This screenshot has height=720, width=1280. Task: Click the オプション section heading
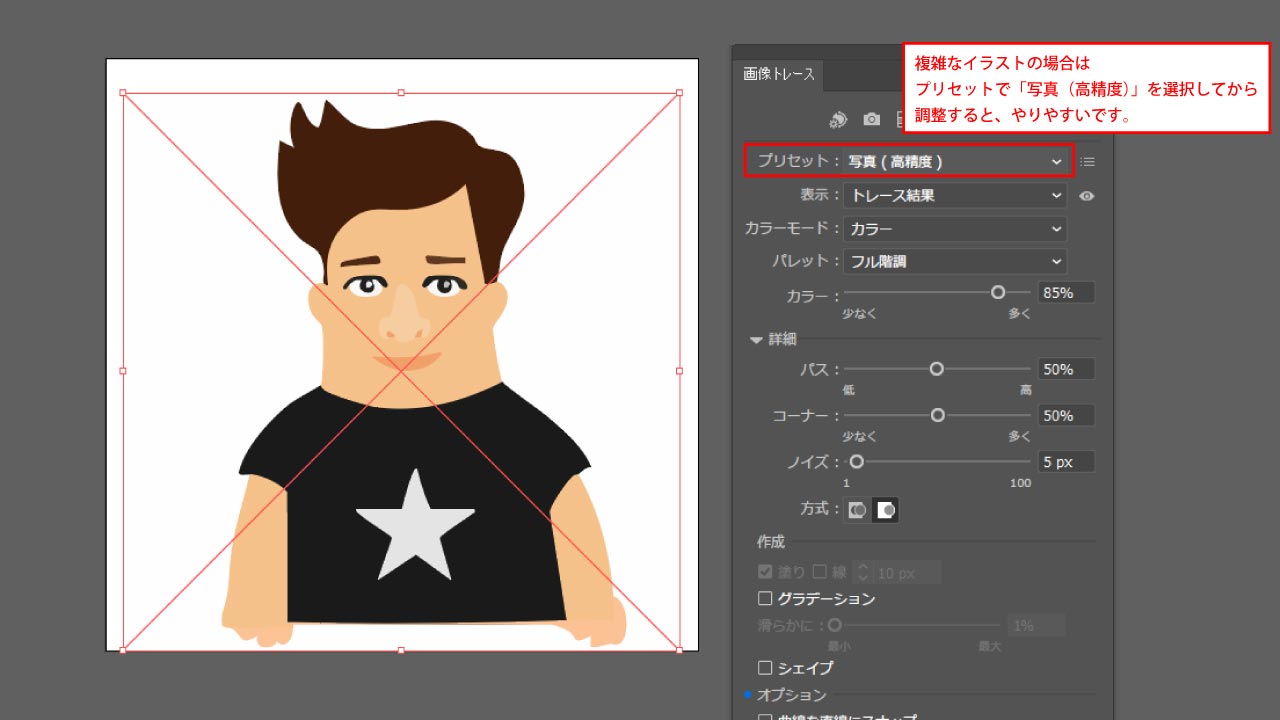791,695
